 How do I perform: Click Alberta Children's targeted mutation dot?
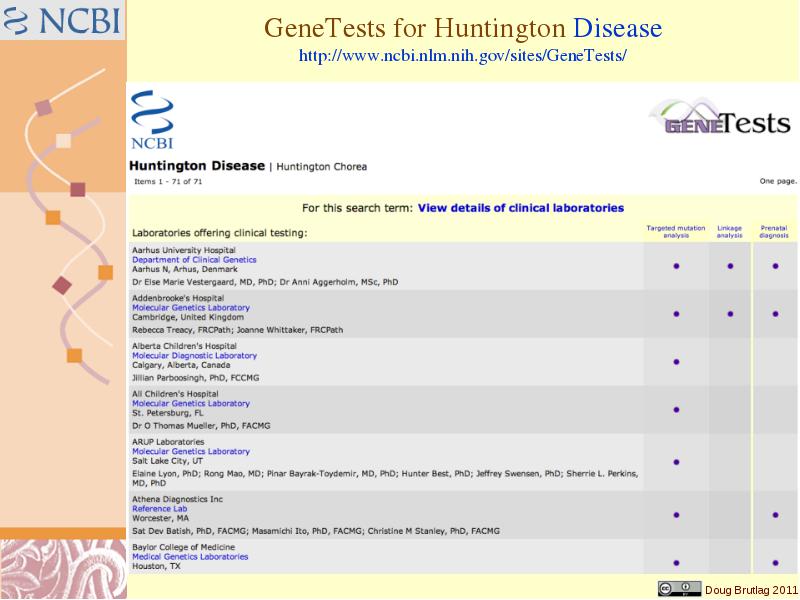tap(677, 362)
